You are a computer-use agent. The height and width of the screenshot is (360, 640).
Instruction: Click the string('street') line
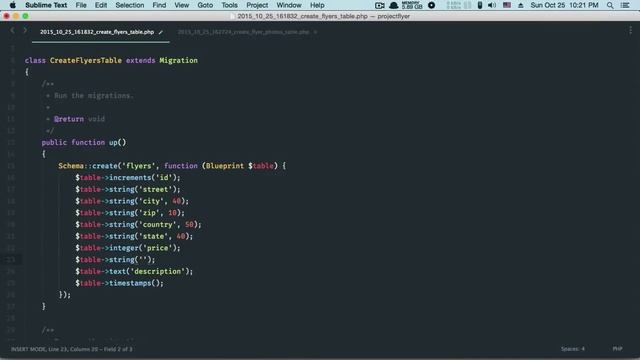pyautogui.click(x=128, y=189)
